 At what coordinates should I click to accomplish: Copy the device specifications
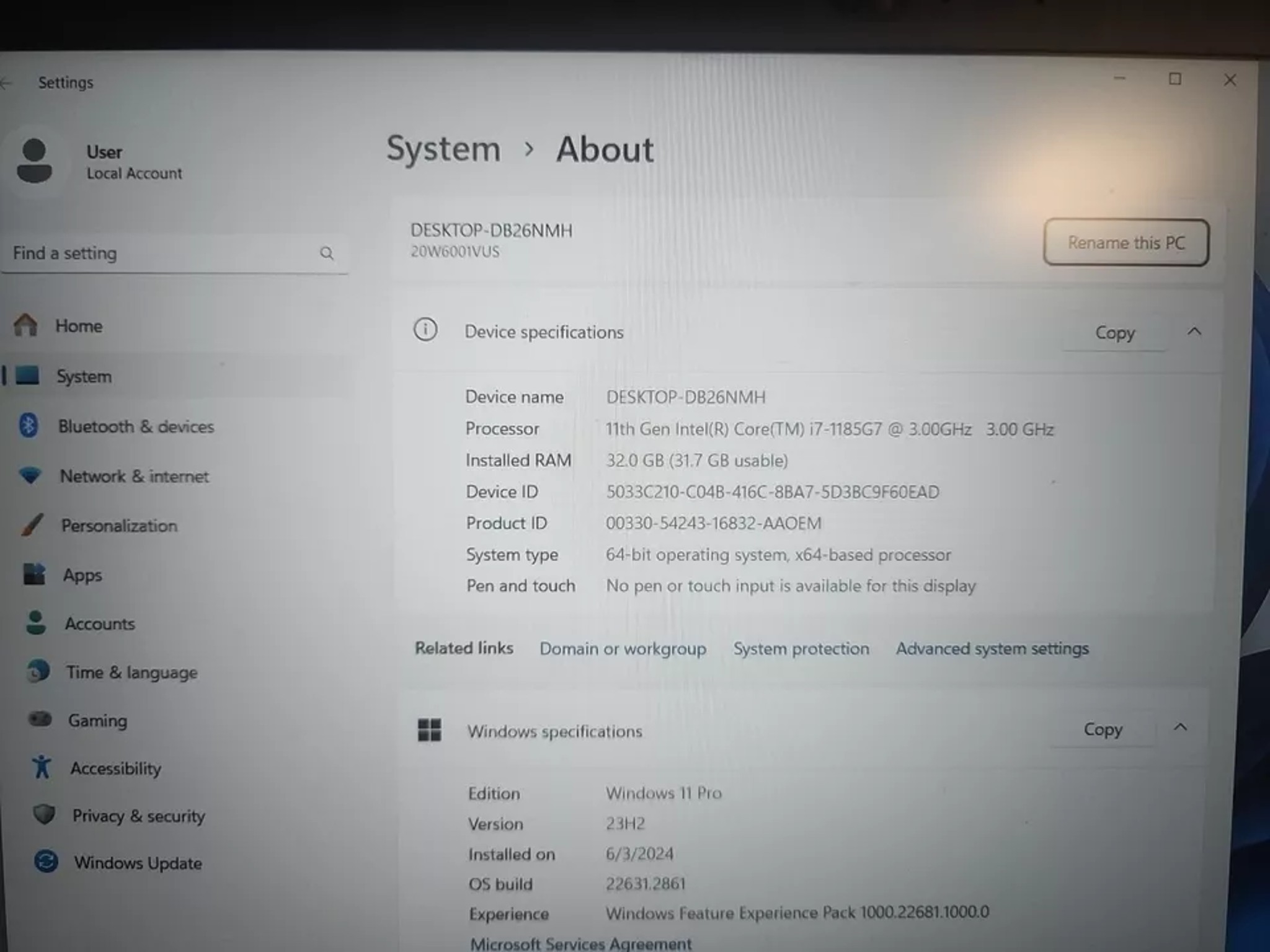coord(1114,333)
